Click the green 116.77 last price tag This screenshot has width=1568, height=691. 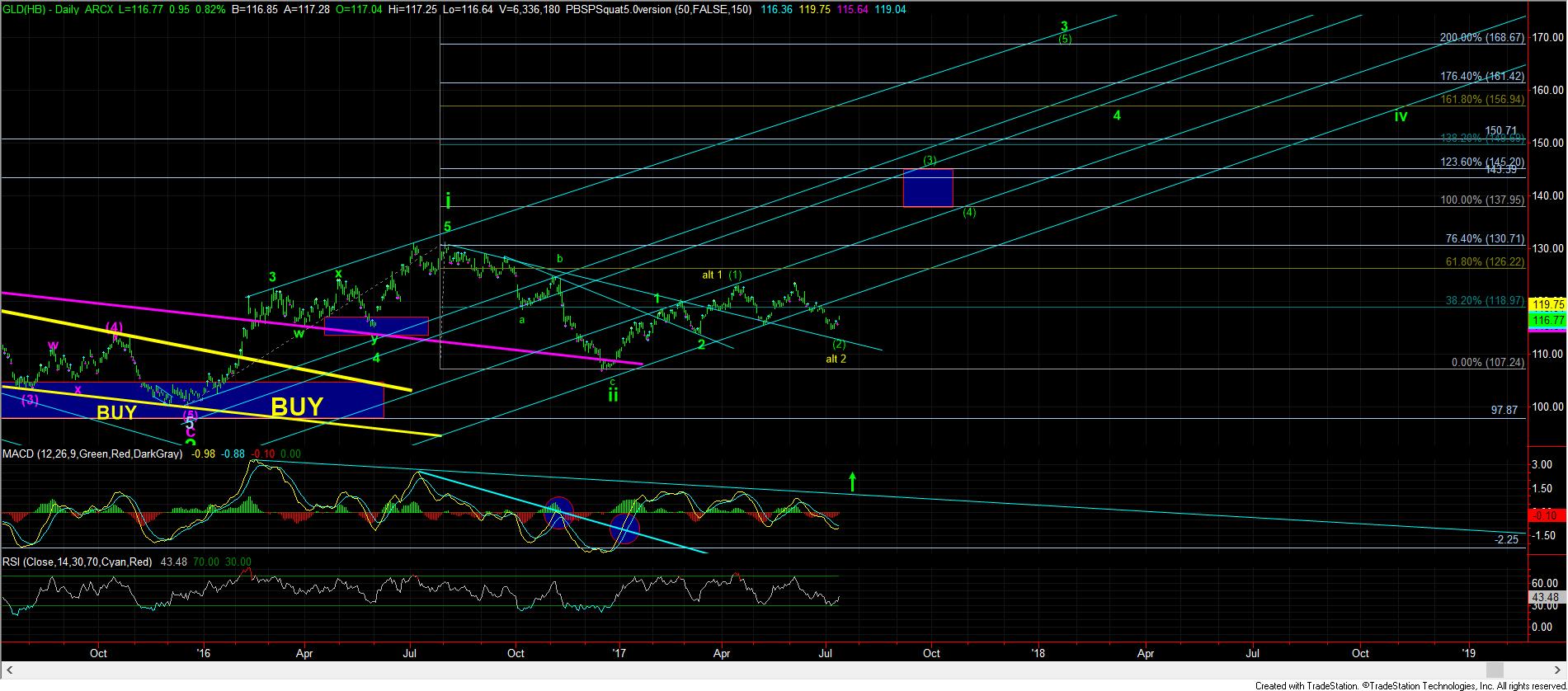pos(1547,319)
